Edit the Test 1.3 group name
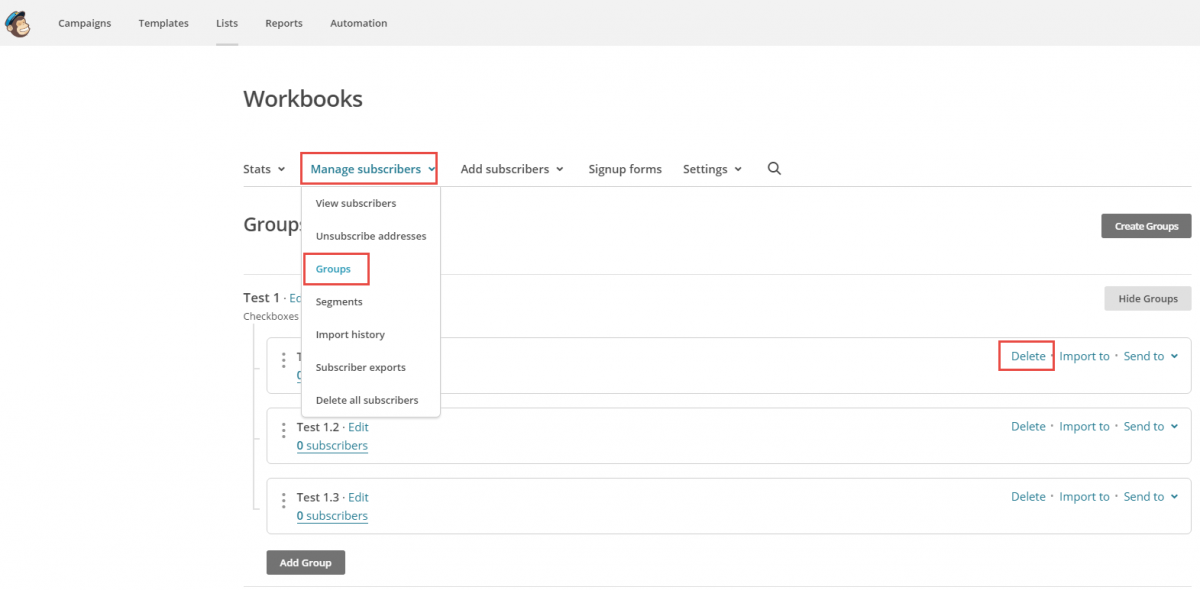Viewport: 1200px width, 590px height. pos(358,497)
